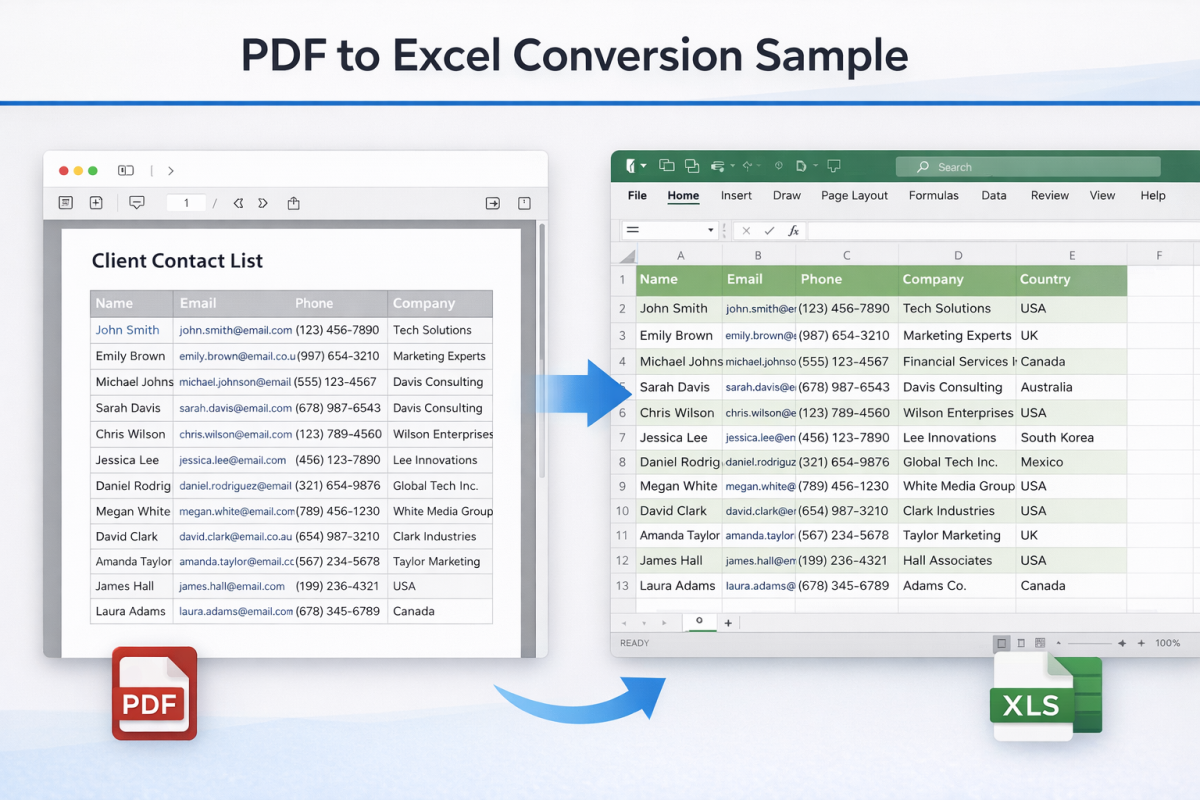Click the zoom slider in Excel status bar
This screenshot has width=1200, height=800.
click(x=1082, y=643)
